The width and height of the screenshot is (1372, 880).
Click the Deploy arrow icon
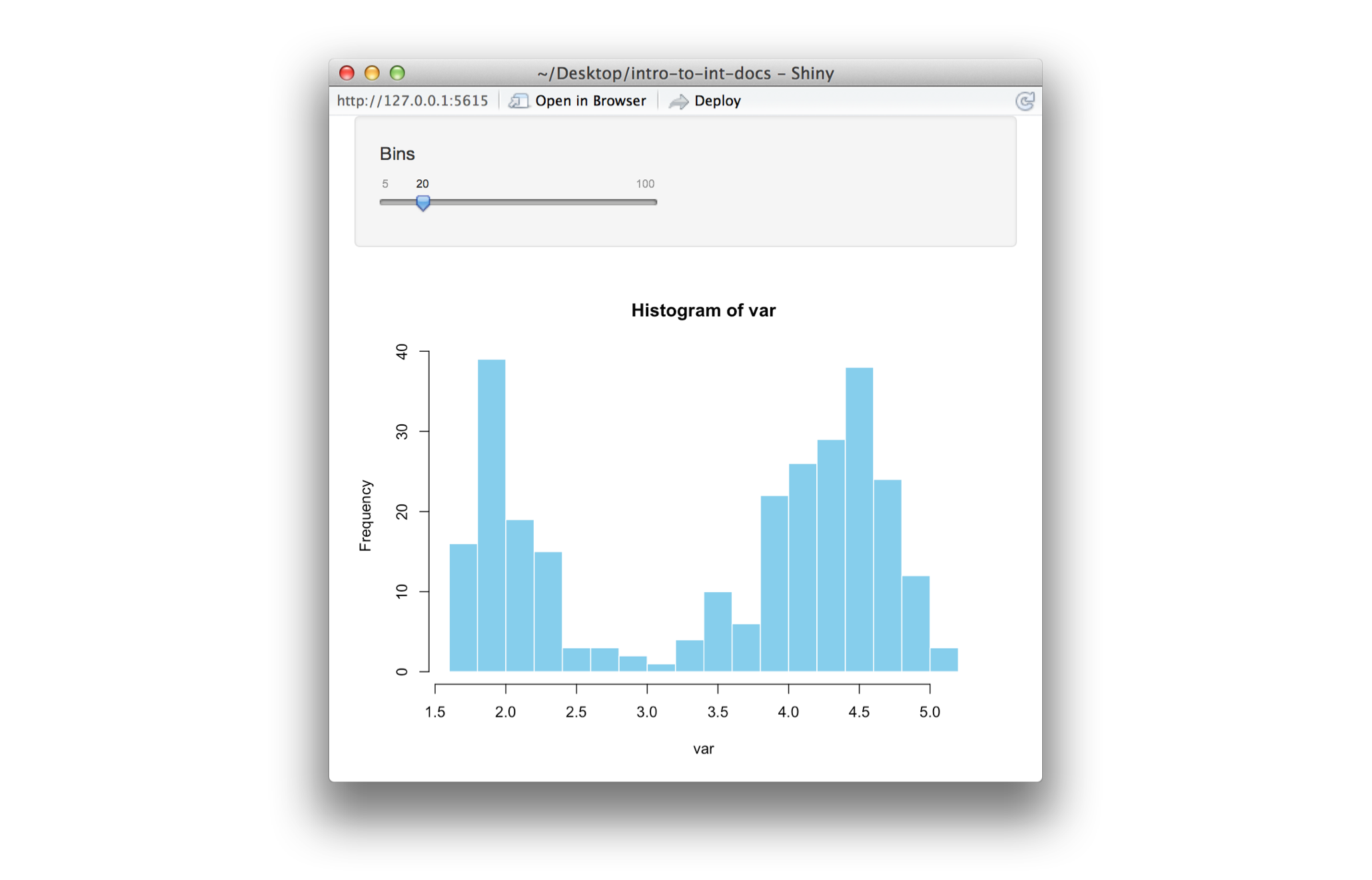click(x=678, y=101)
